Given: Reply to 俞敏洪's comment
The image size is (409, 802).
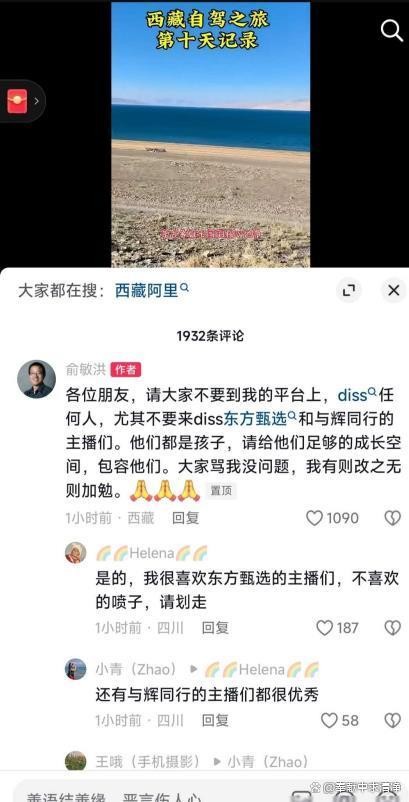Looking at the screenshot, I should point(185,518).
